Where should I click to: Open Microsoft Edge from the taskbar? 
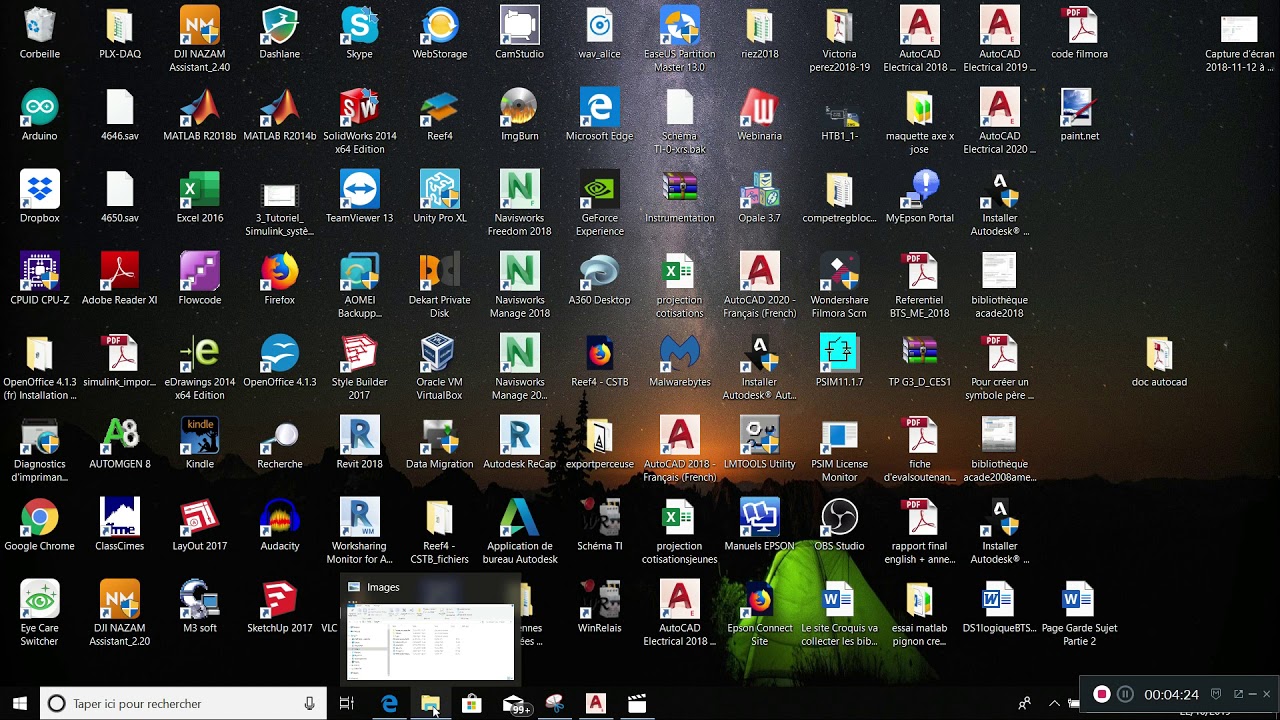(x=389, y=704)
